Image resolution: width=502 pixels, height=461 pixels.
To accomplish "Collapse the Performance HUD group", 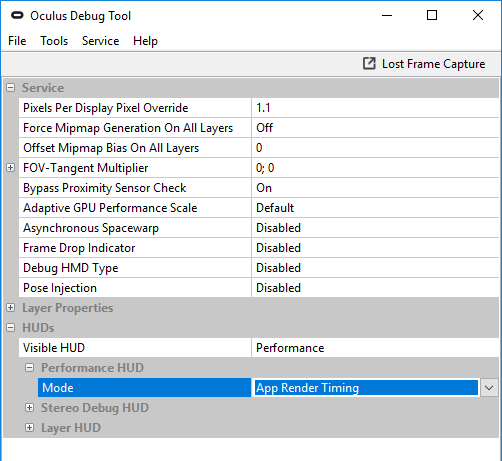I will pyautogui.click(x=30, y=368).
